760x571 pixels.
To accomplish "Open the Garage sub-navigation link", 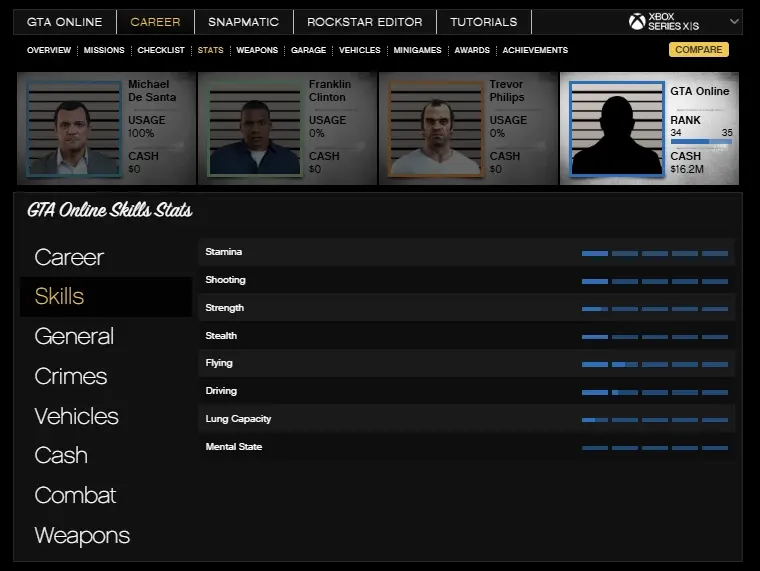I will [x=308, y=50].
